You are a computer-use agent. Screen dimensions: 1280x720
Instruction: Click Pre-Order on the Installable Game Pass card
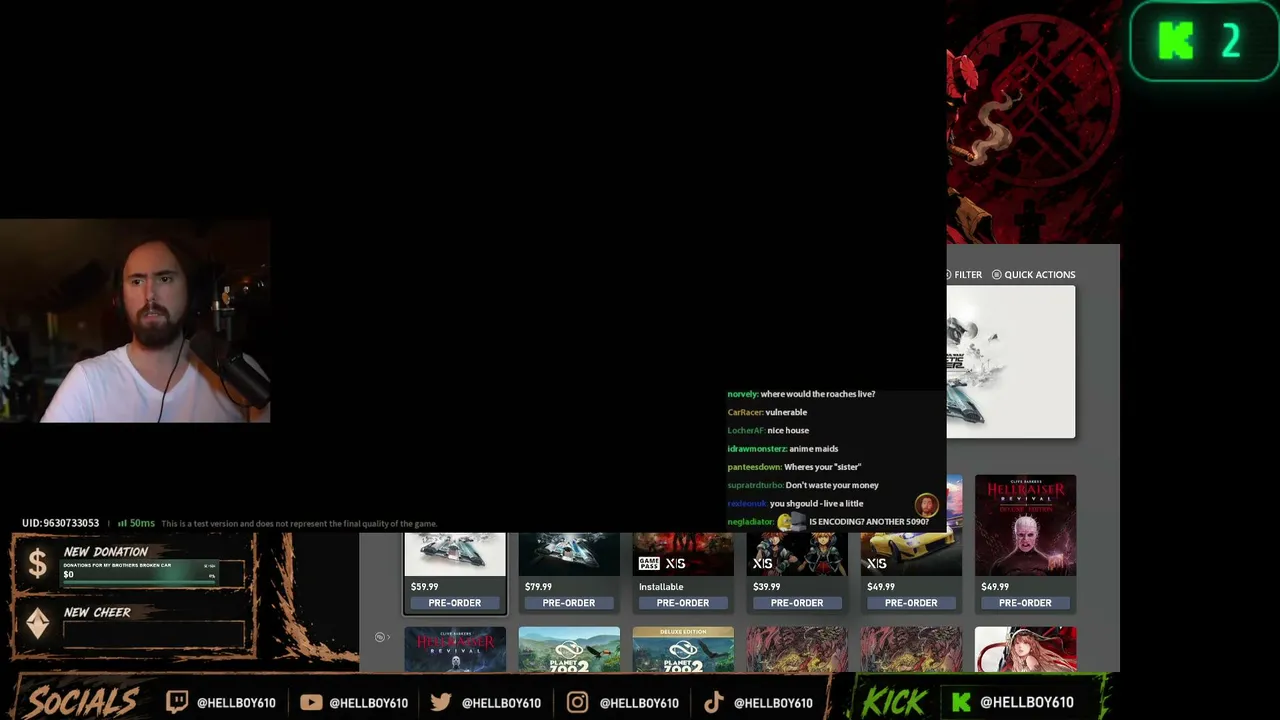point(683,603)
